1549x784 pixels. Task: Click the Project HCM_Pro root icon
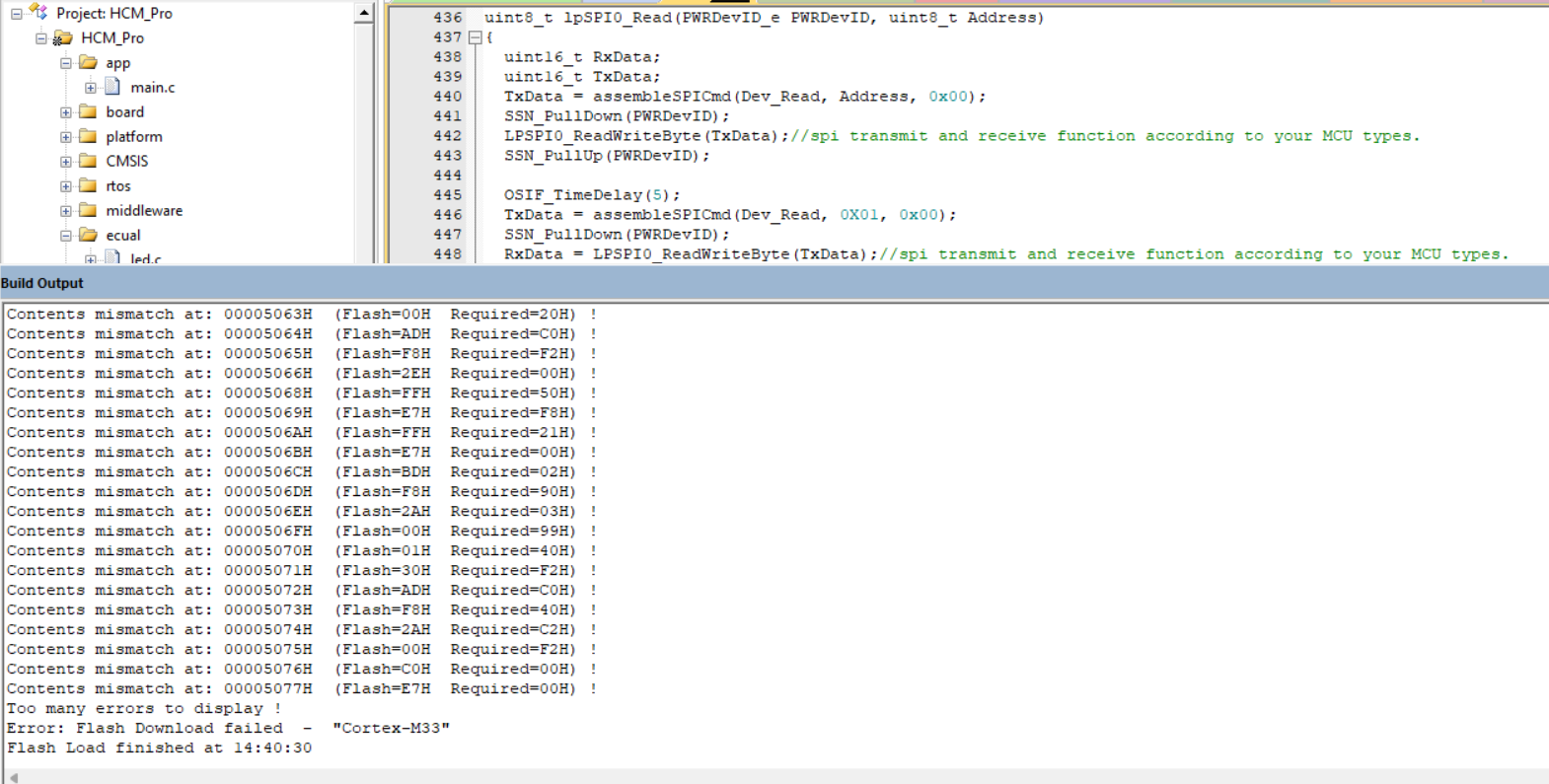[38, 13]
